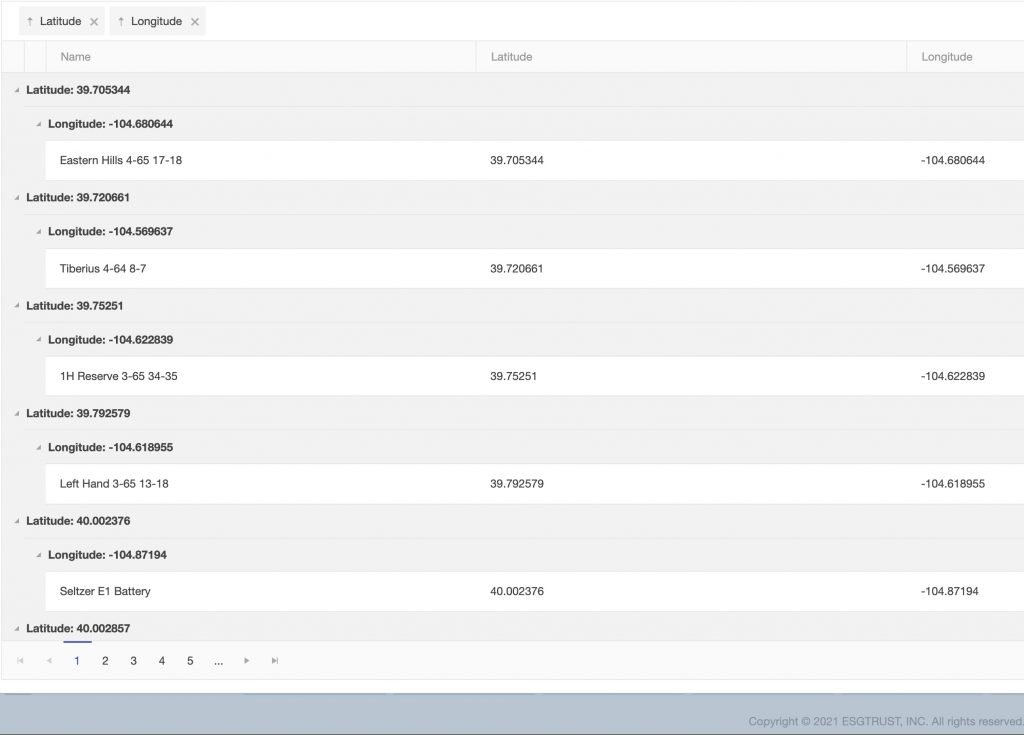
Task: Collapse the Longitude: -104.87194 subgroup
Action: click(x=39, y=555)
